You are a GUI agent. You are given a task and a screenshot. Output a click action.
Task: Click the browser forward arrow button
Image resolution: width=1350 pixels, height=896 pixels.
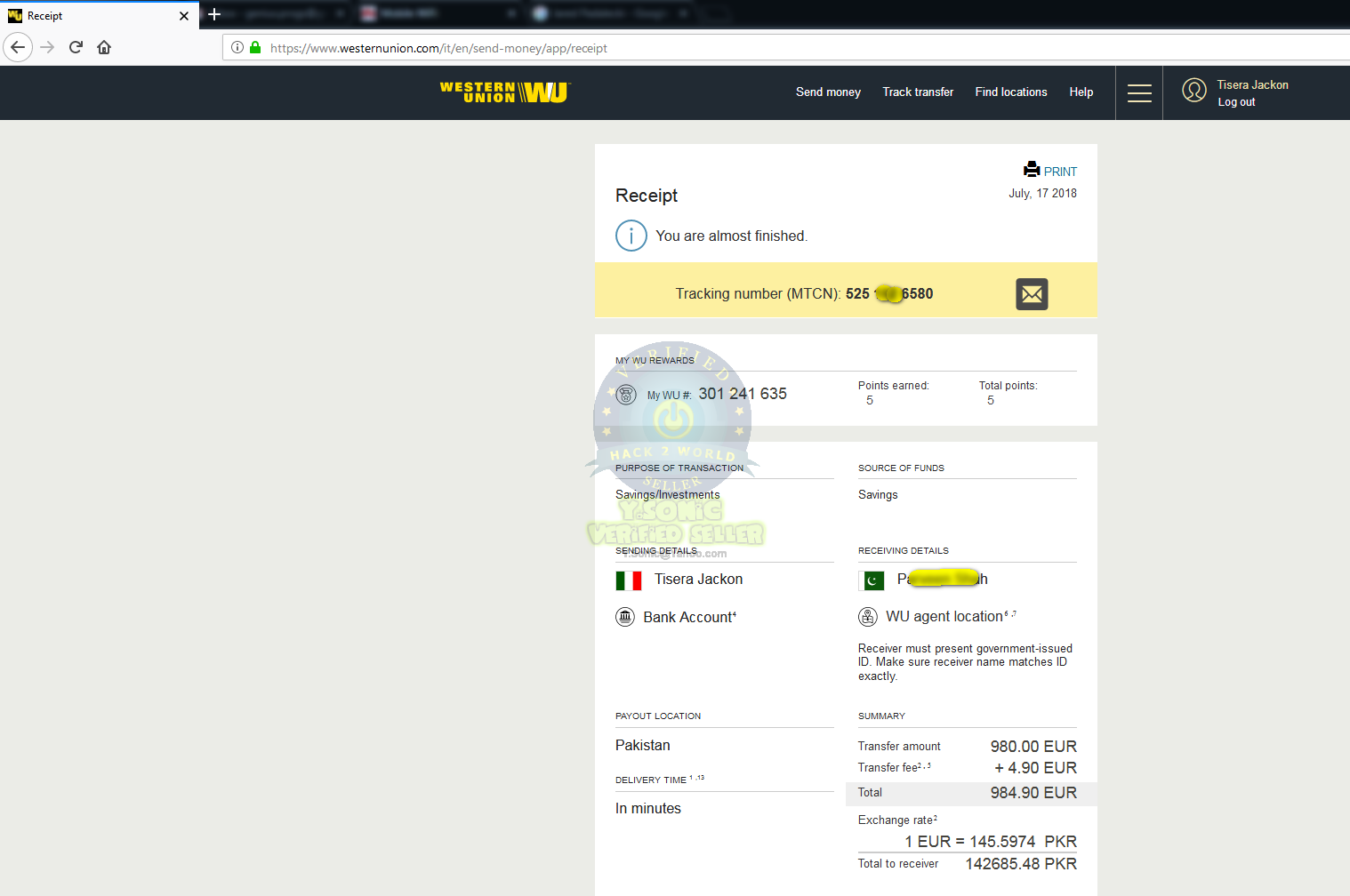[x=48, y=47]
